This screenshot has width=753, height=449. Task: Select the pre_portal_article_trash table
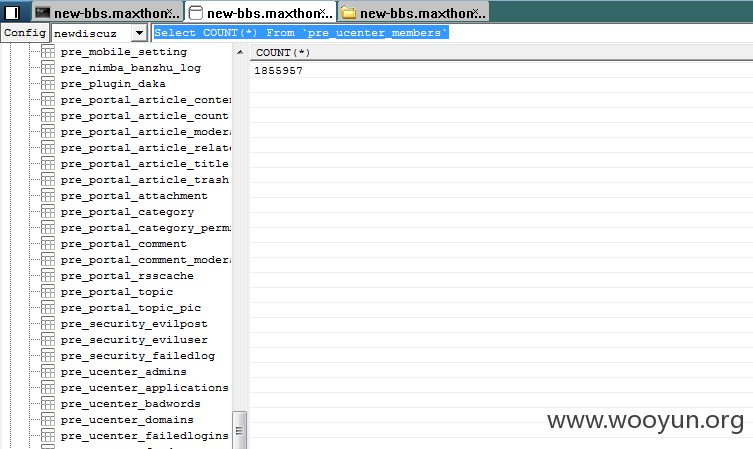coord(145,180)
